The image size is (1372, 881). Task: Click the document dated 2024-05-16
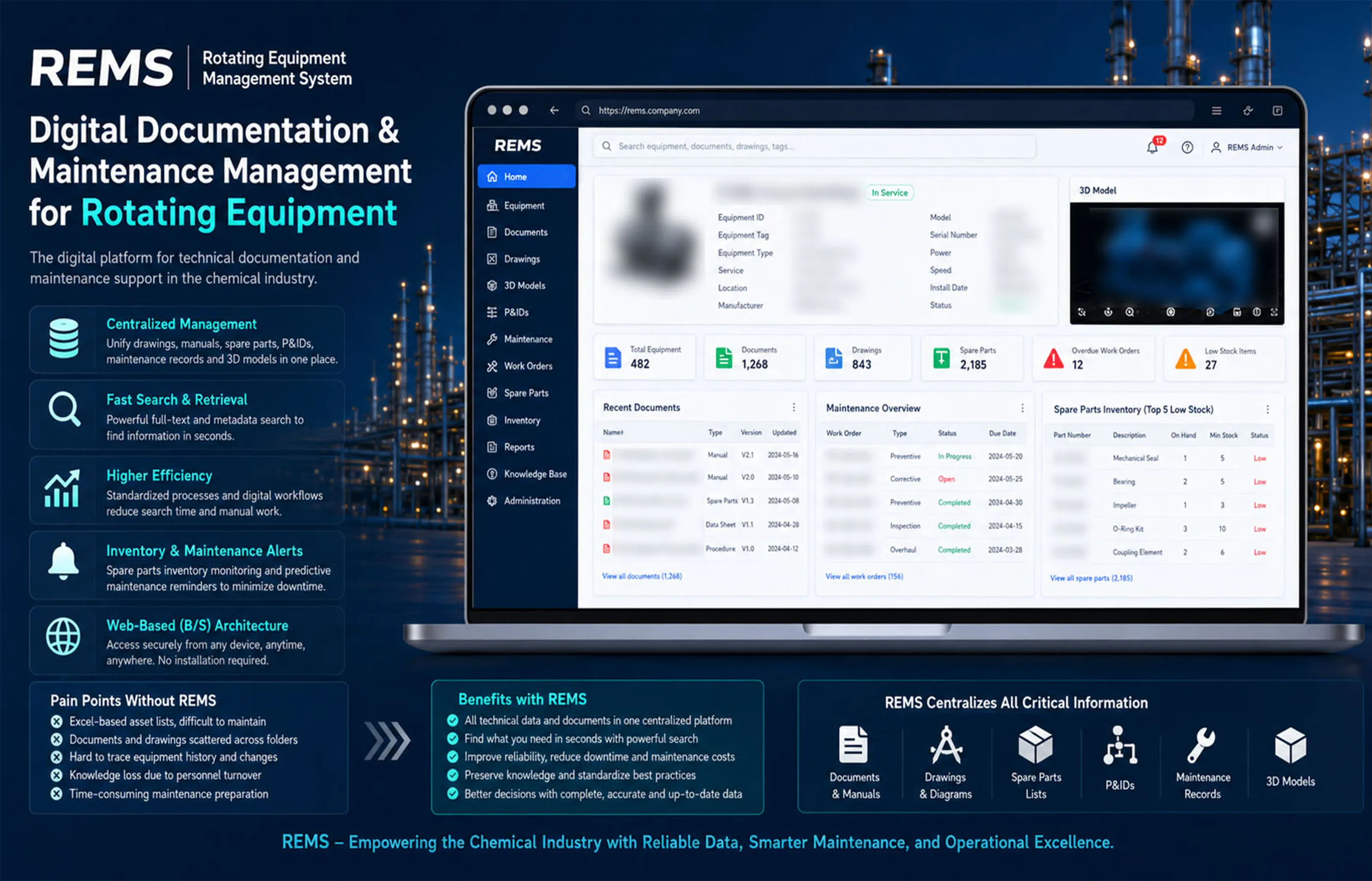coord(700,455)
